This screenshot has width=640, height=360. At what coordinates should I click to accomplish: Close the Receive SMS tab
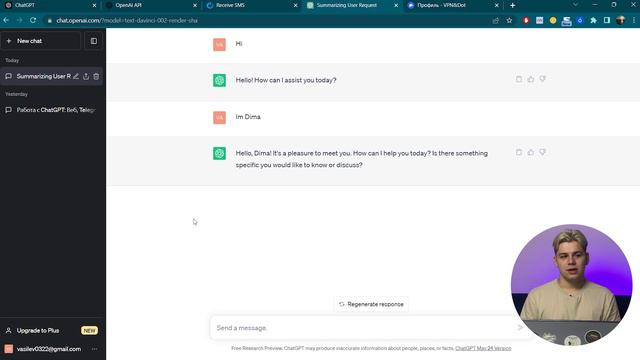[296, 5]
